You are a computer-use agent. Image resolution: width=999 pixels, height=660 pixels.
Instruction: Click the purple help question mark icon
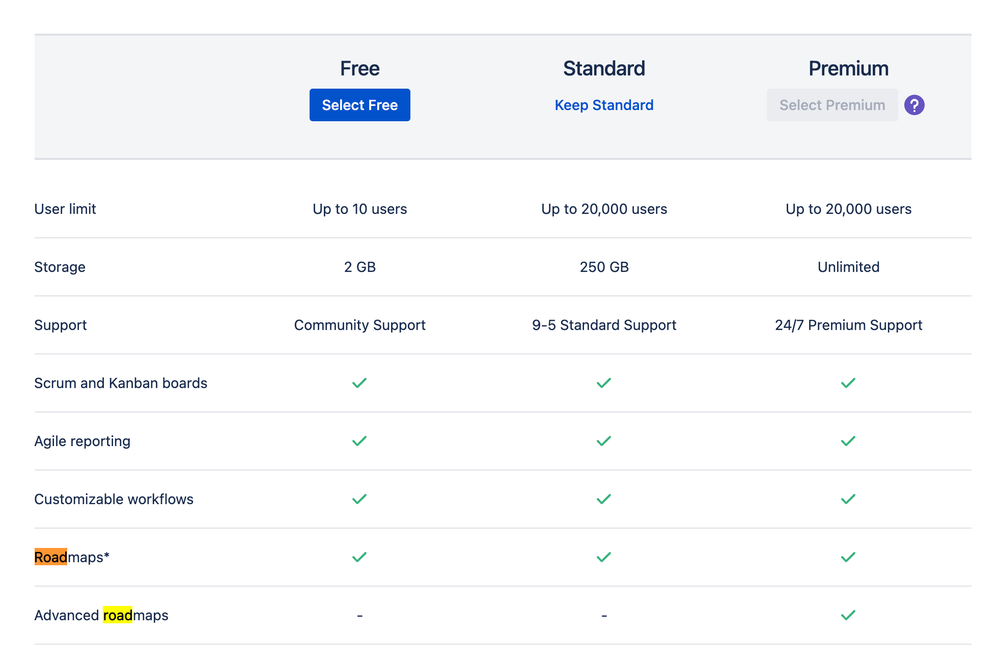[914, 105]
